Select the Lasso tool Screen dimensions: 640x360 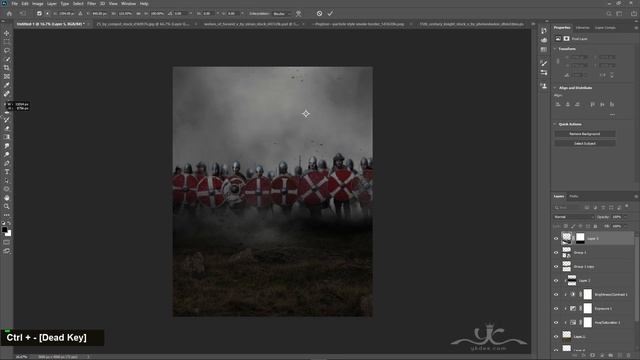[7, 51]
